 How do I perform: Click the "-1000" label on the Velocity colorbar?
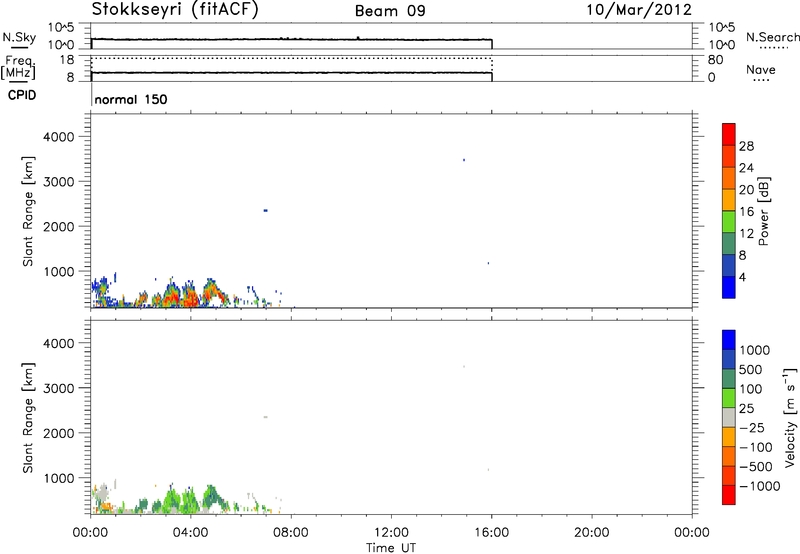point(760,486)
